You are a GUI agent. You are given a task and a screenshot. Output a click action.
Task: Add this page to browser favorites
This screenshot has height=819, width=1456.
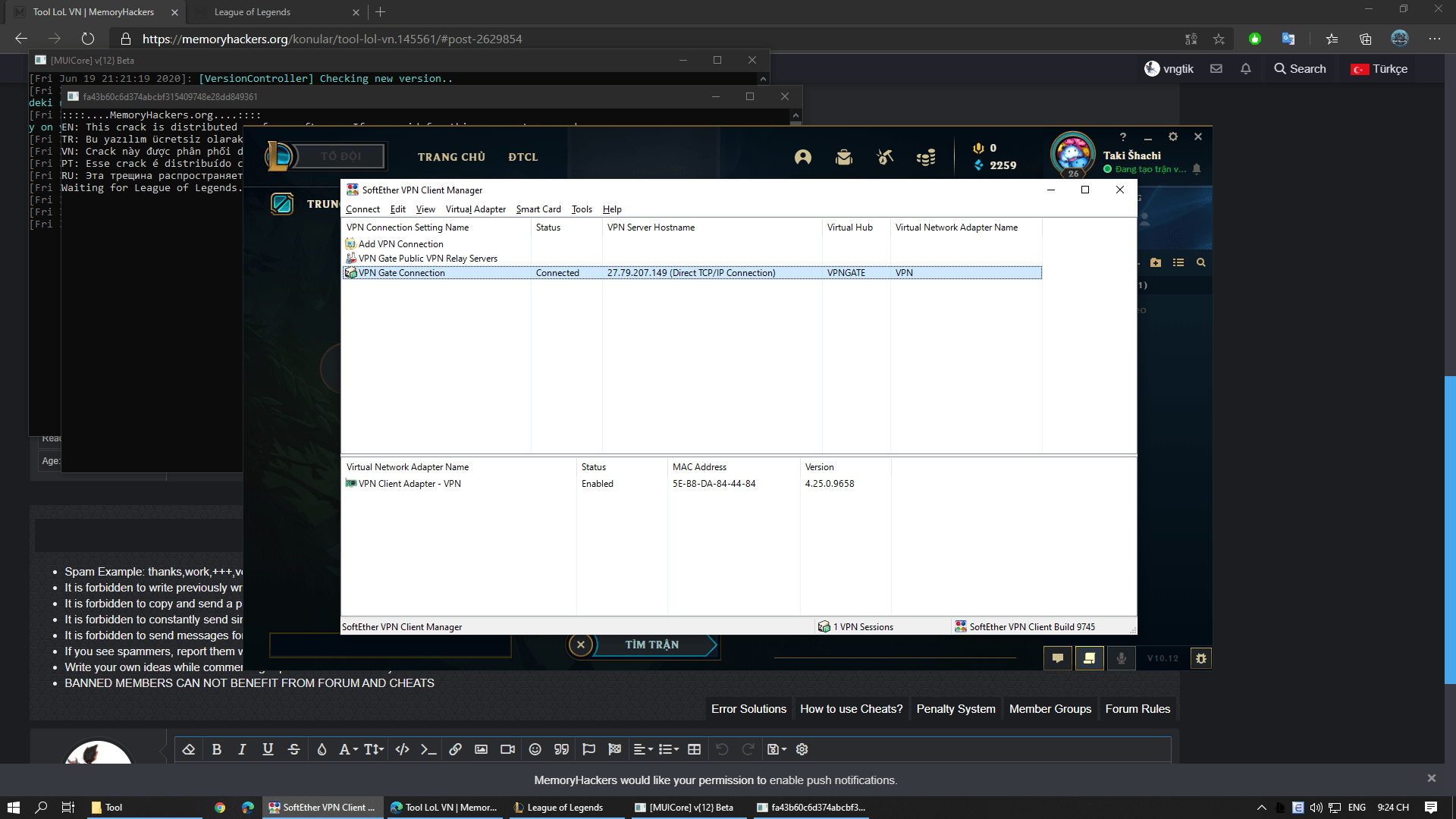[x=1219, y=39]
